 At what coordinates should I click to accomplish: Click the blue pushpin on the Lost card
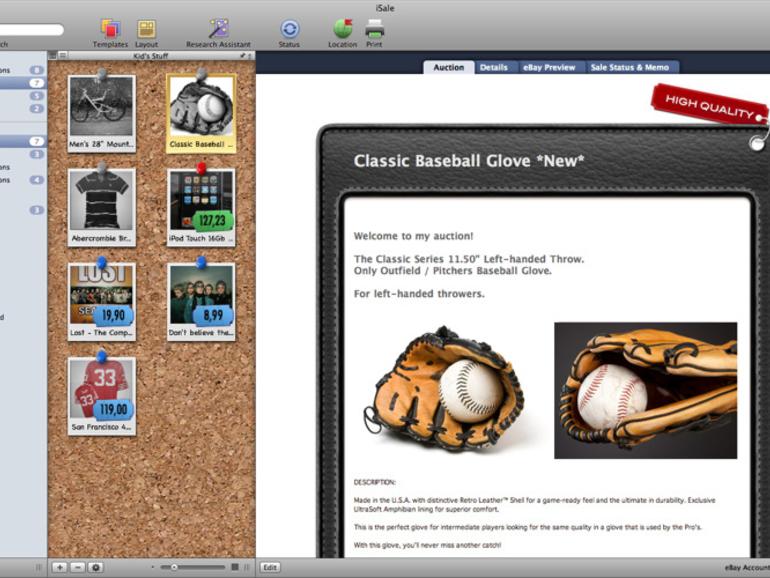[x=102, y=262]
